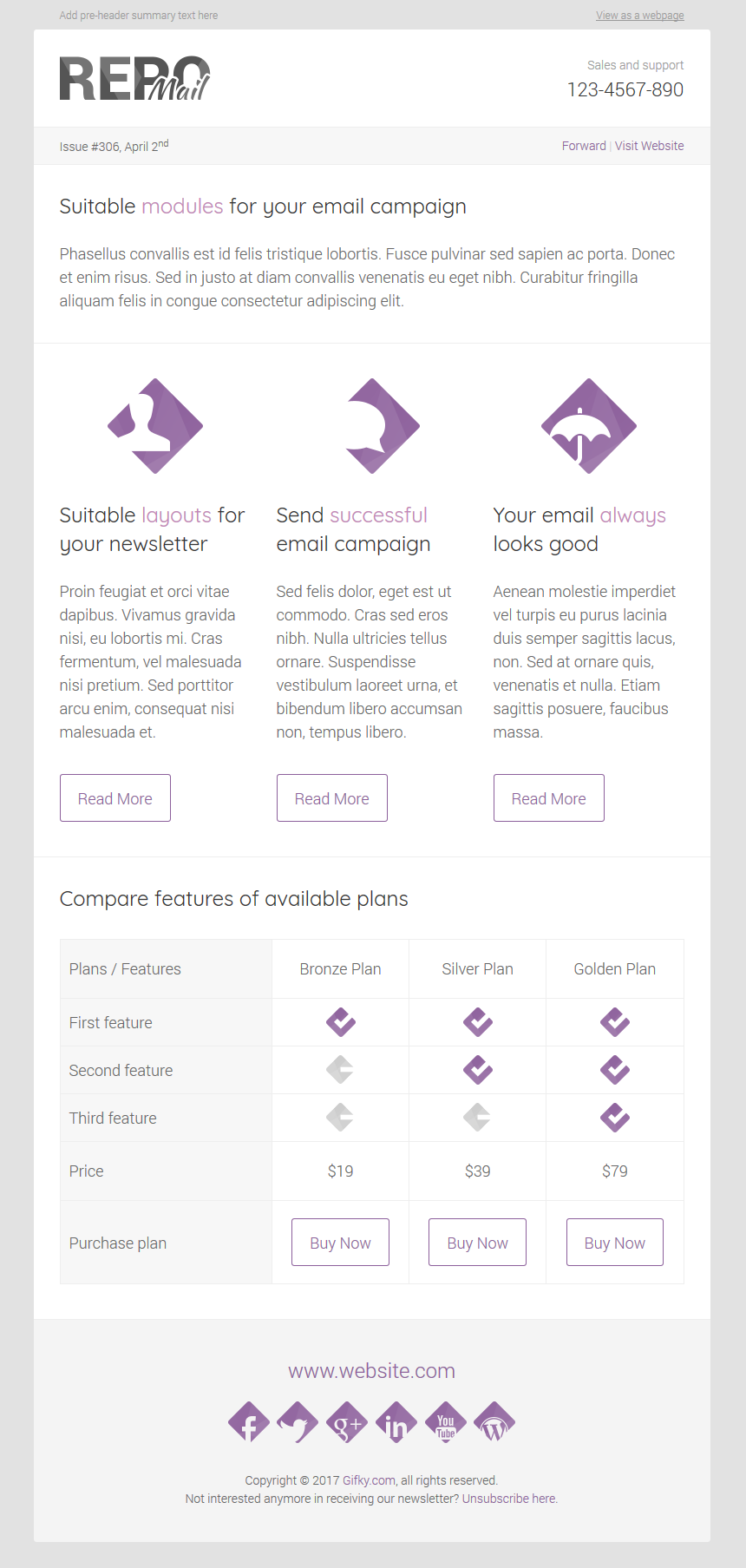The height and width of the screenshot is (1568, 746).
Task: Click grey Bronze Plan Second feature mark
Action: pos(340,1070)
